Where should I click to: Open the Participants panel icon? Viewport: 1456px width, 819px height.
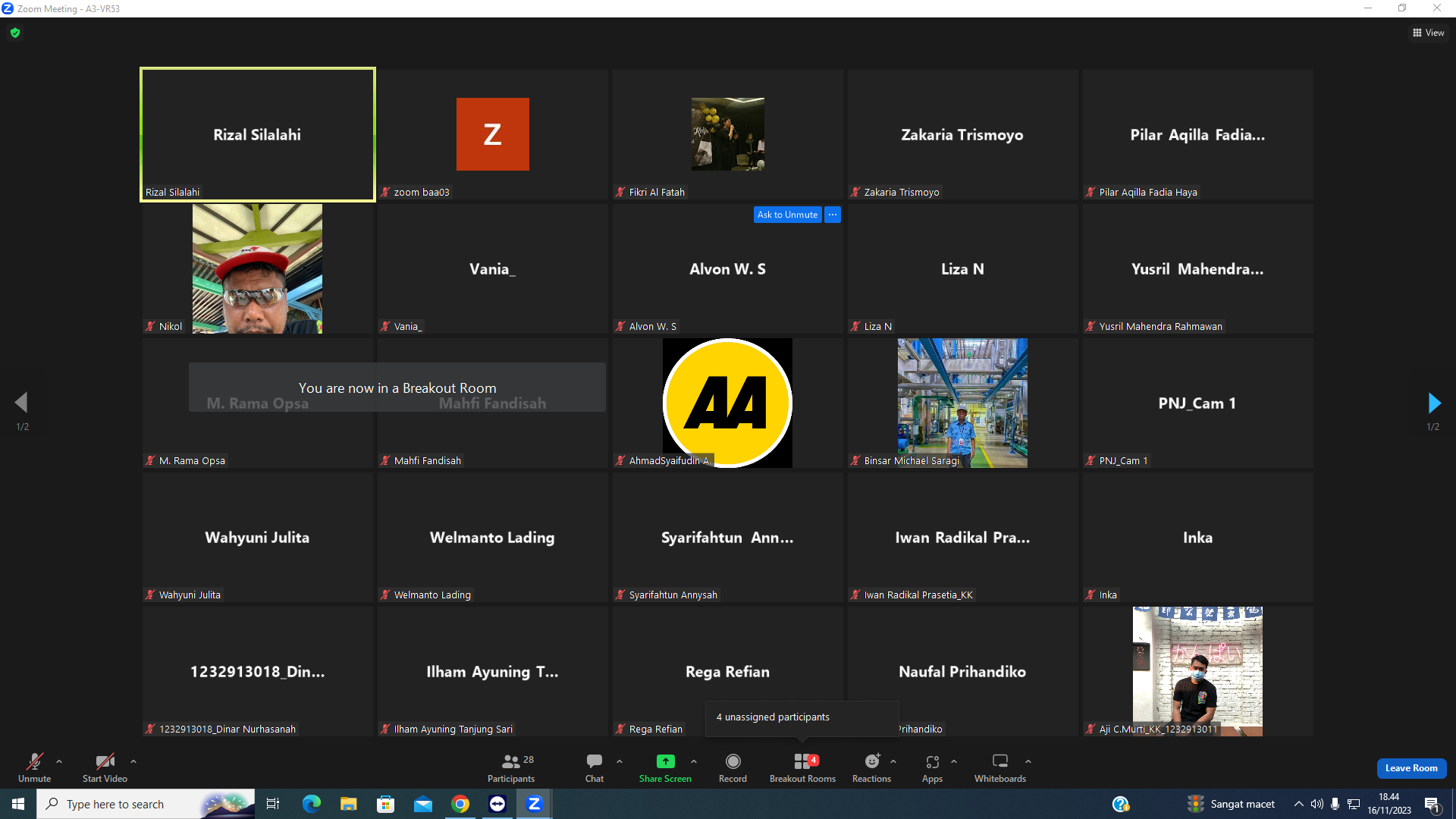pos(511,761)
